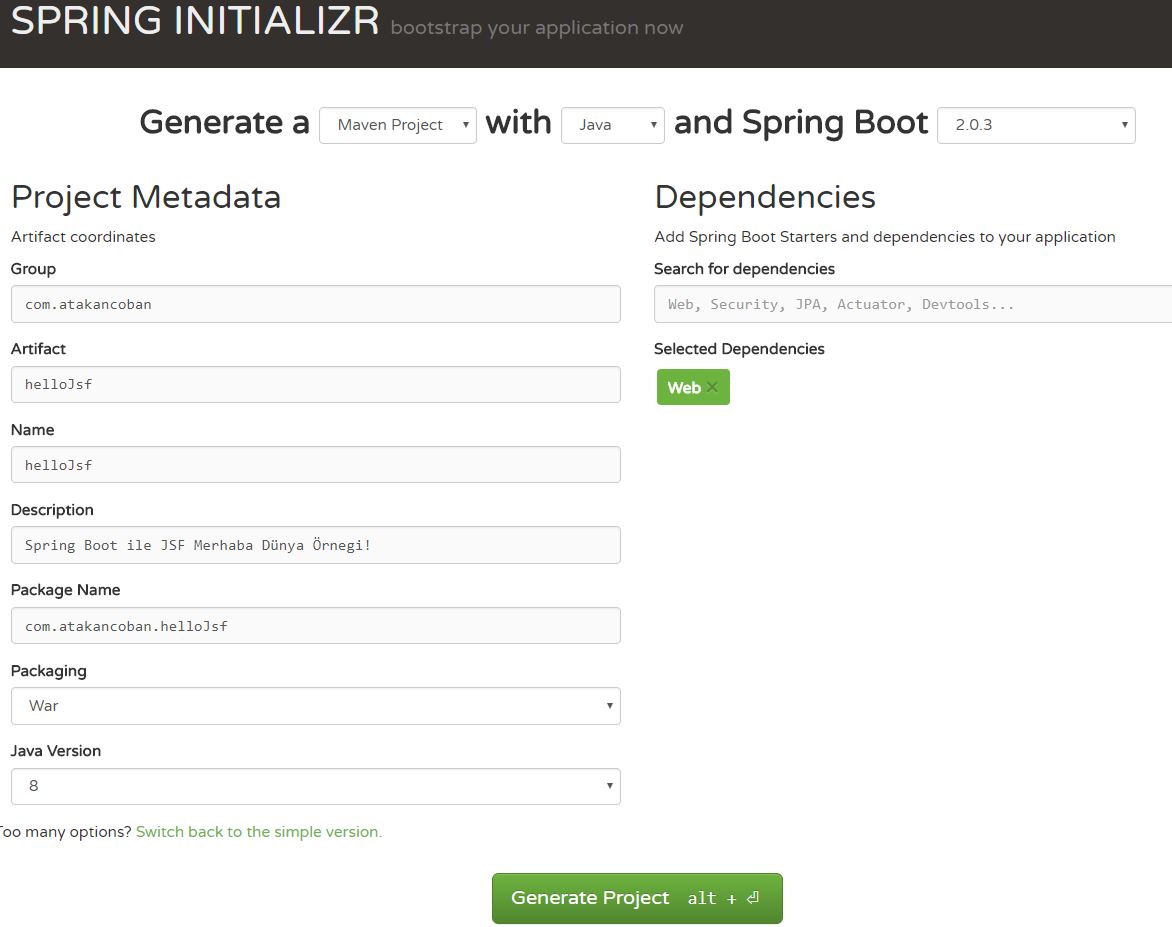Expand the Packaging War dropdown
The image size is (1172, 927).
pyautogui.click(x=315, y=706)
